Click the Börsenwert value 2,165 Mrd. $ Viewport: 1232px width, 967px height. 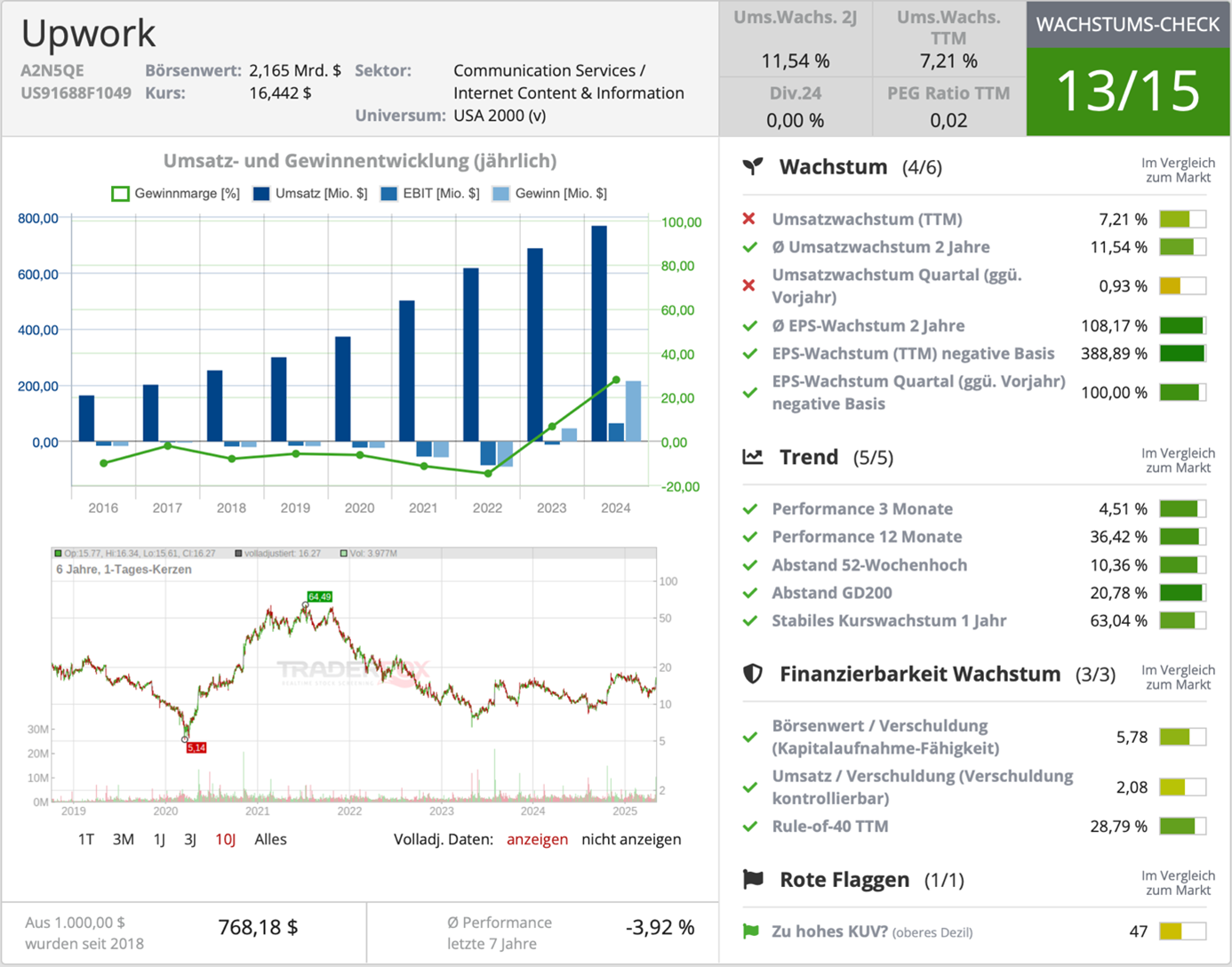click(295, 70)
